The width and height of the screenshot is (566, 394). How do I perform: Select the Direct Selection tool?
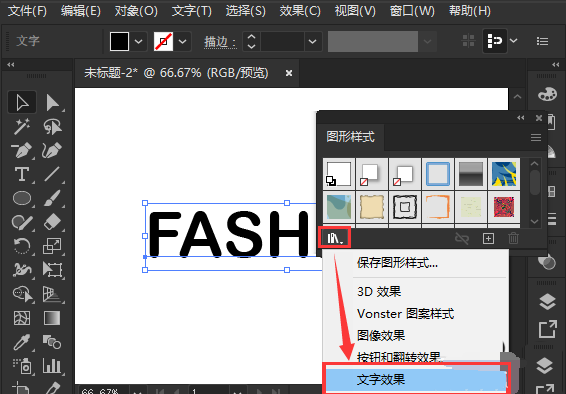[x=53, y=102]
